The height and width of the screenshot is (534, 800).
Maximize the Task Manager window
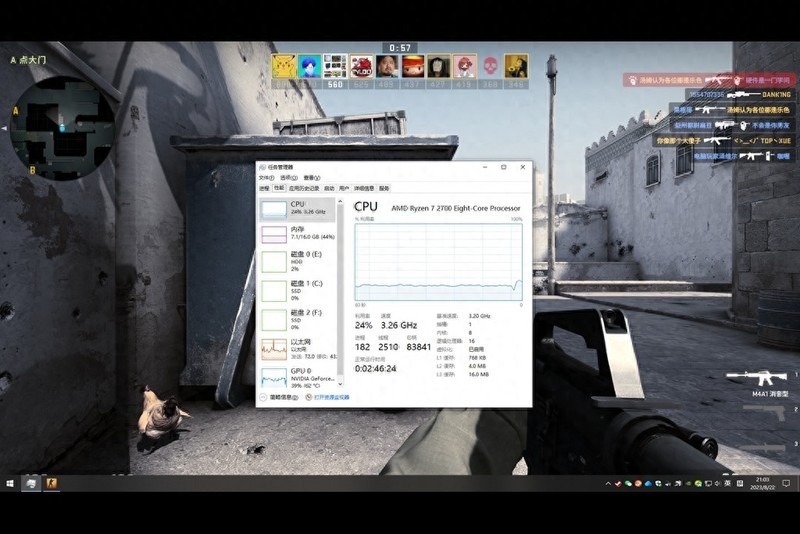click(x=504, y=167)
